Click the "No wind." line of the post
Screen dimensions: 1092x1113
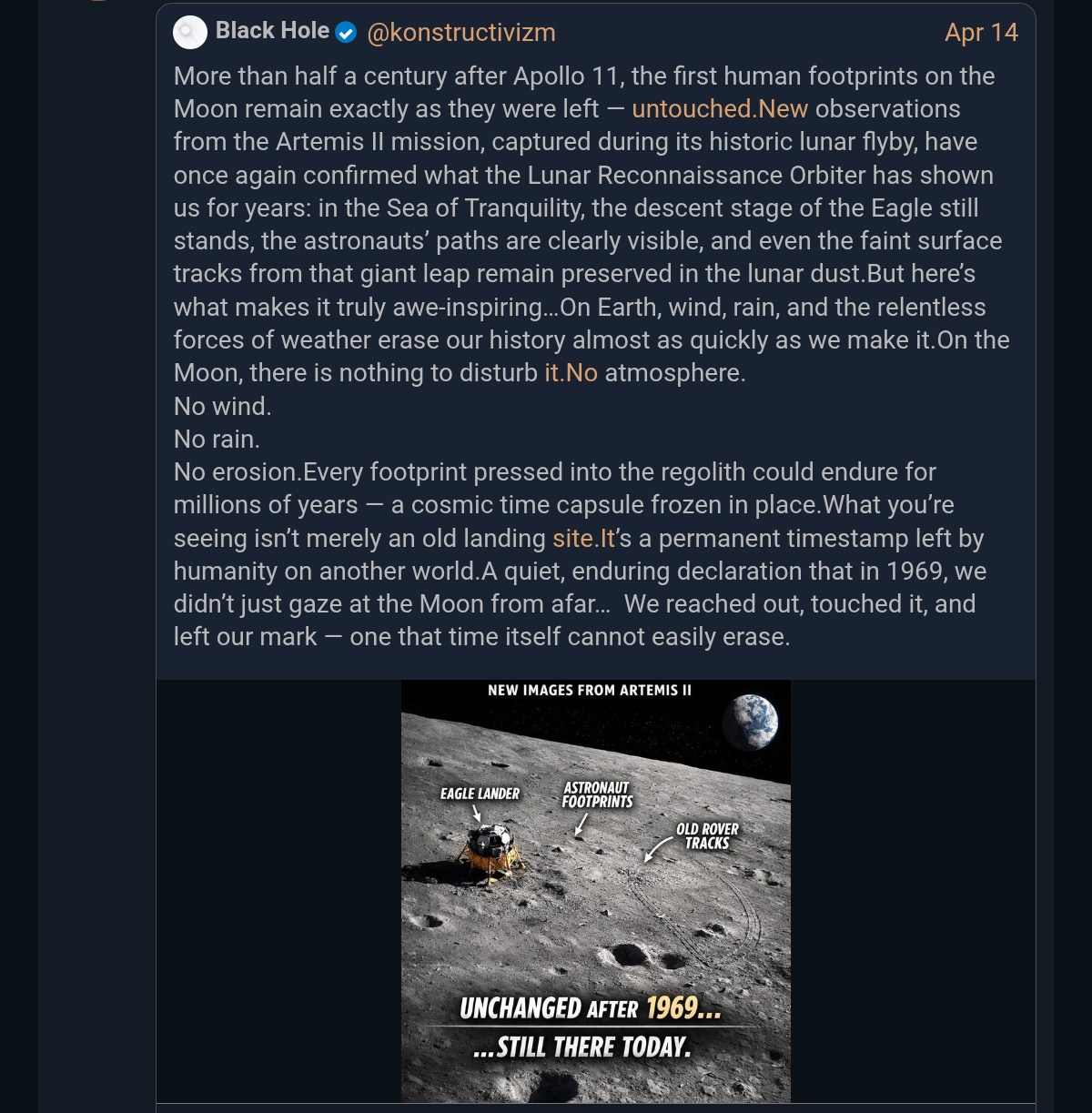pyautogui.click(x=223, y=407)
